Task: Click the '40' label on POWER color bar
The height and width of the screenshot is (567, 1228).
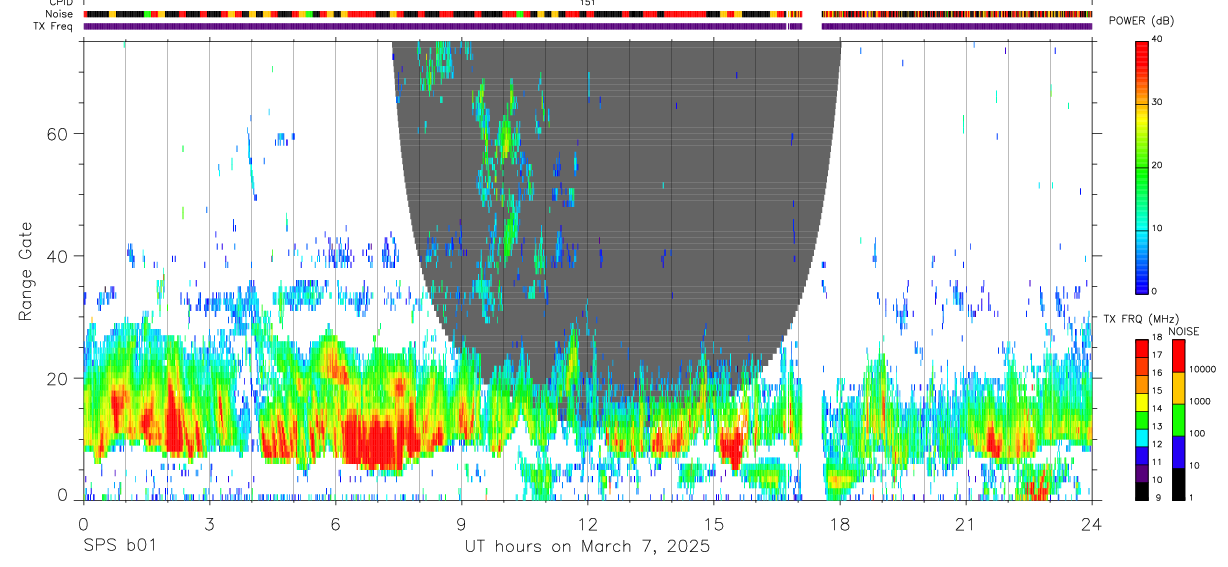Action: (1157, 39)
